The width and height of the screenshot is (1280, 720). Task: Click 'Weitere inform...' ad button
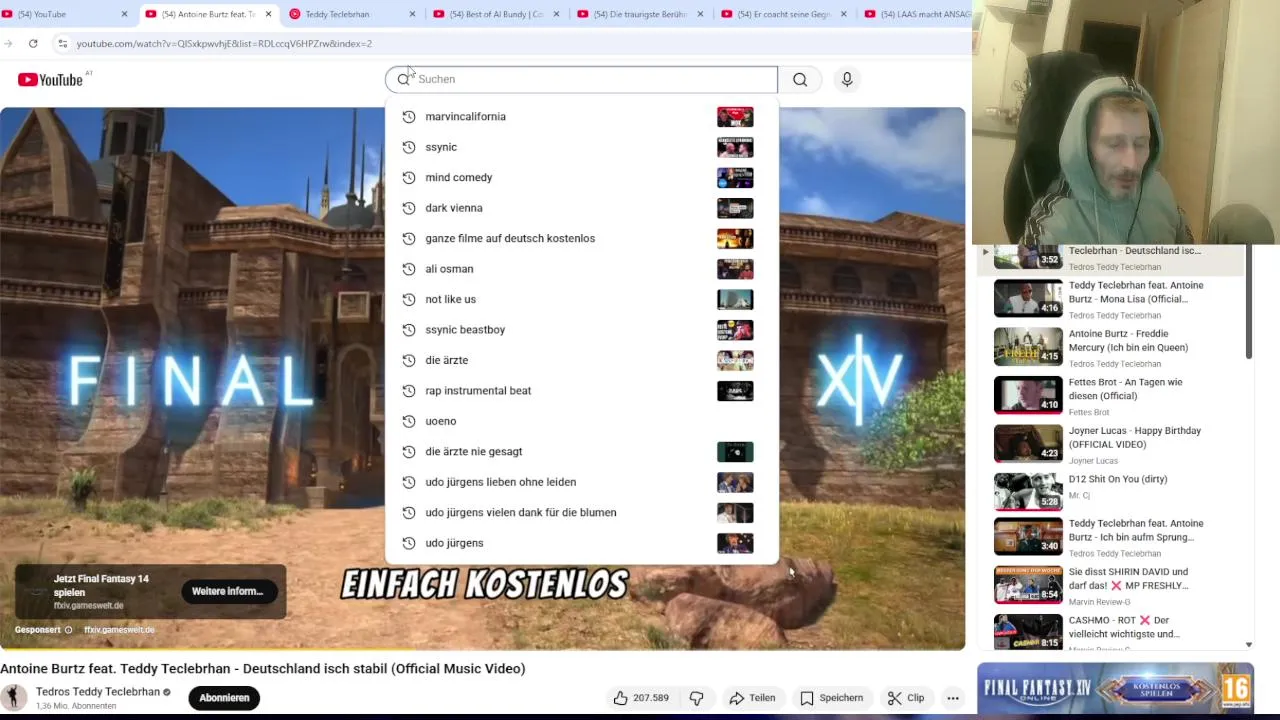[x=228, y=591]
